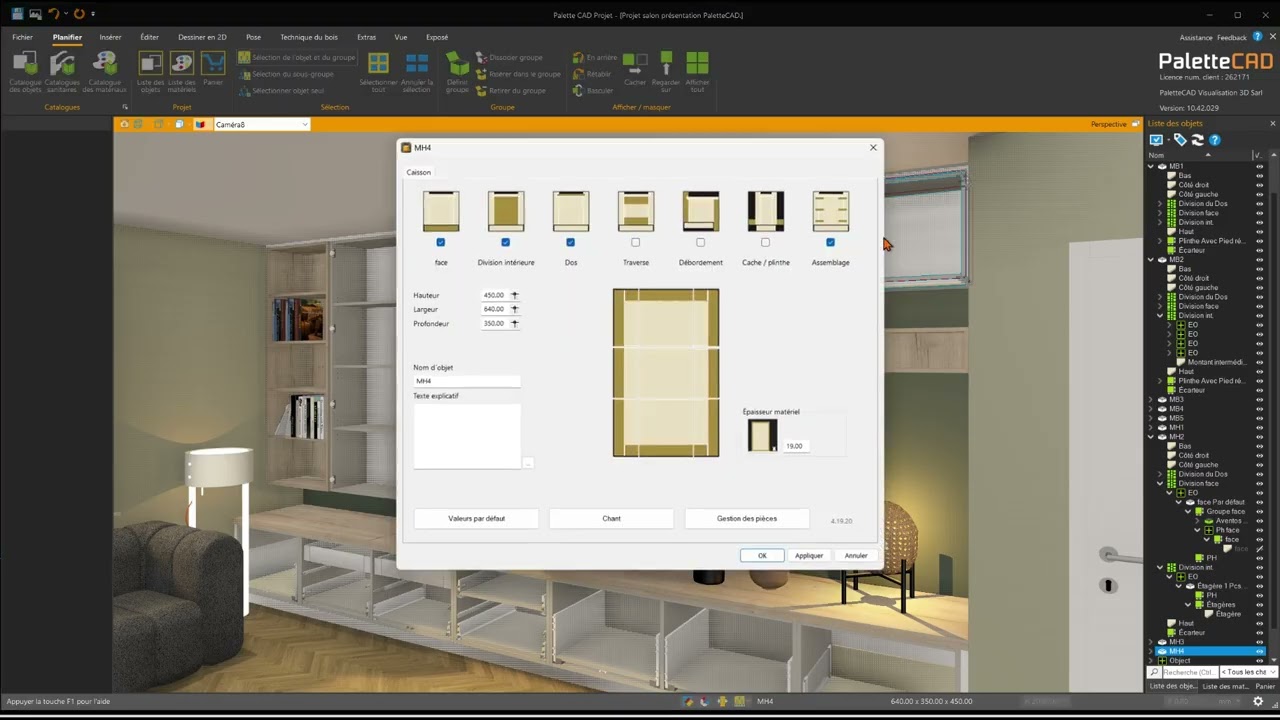
Task: Click the Regarder sur icon
Action: (x=666, y=64)
